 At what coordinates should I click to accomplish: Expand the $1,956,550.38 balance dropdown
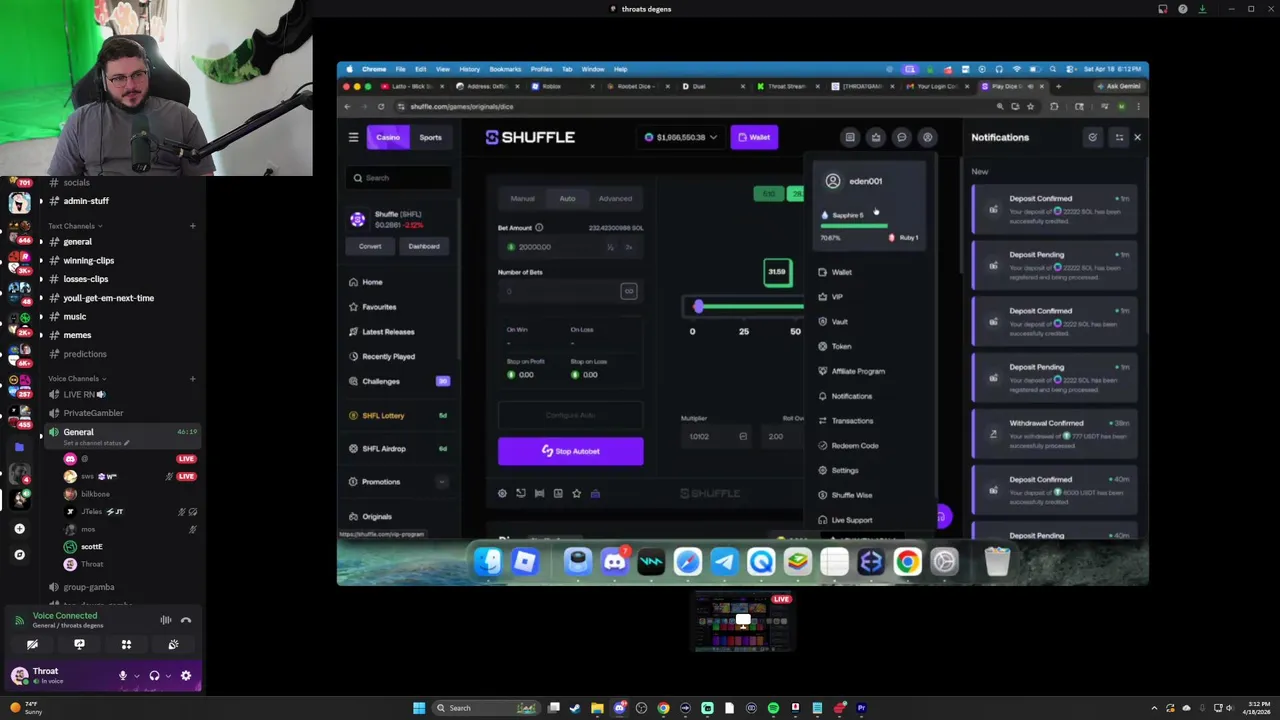tap(680, 137)
